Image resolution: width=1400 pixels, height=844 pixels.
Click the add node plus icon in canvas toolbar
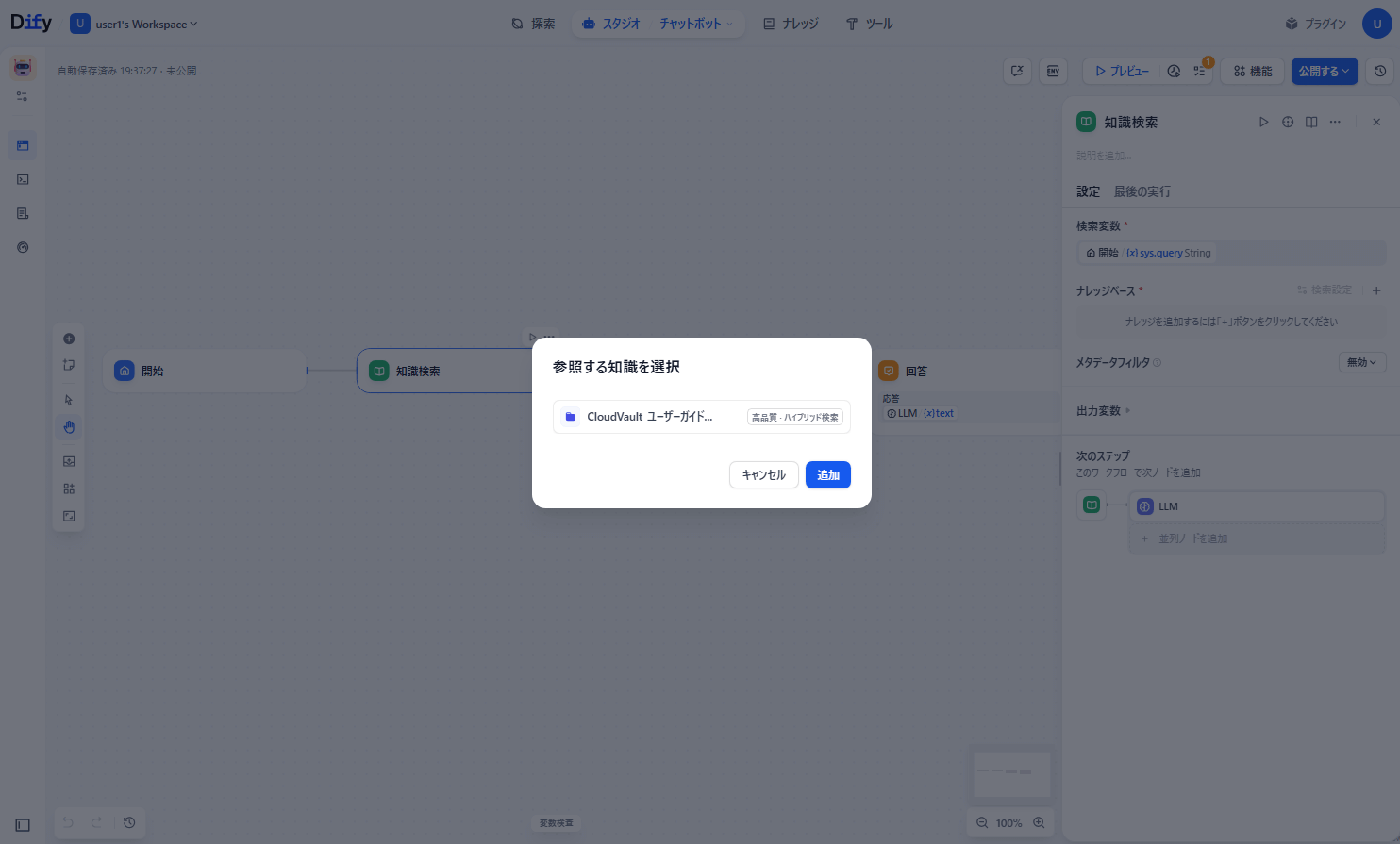(x=69, y=339)
